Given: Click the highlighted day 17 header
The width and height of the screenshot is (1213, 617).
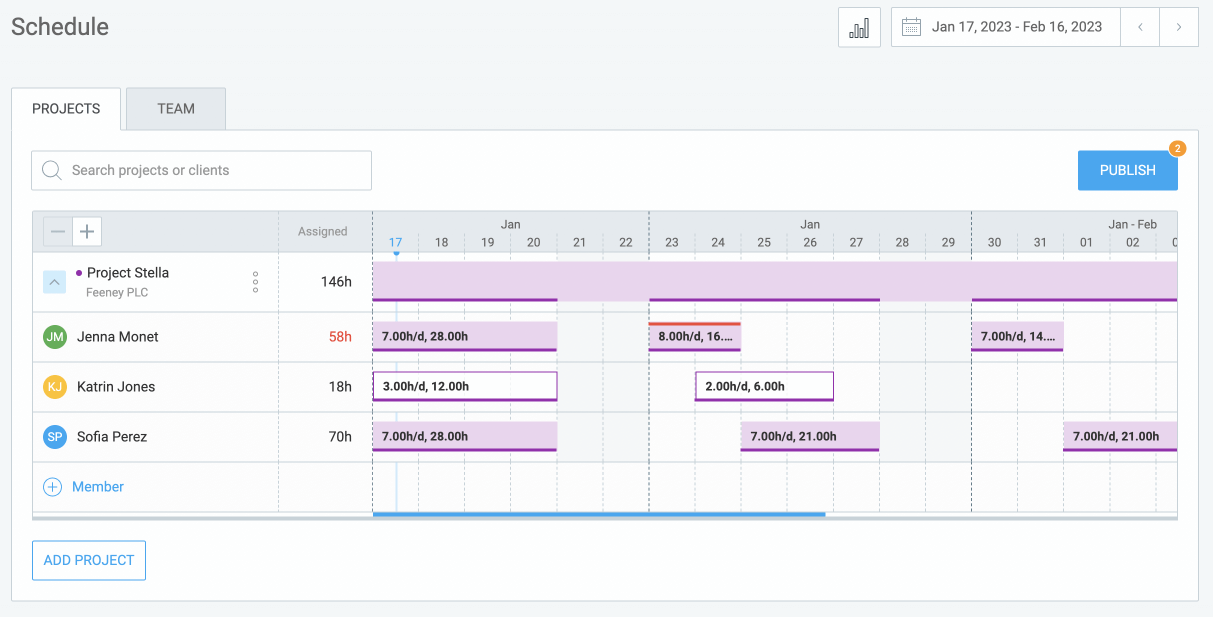Looking at the screenshot, I should 396,242.
